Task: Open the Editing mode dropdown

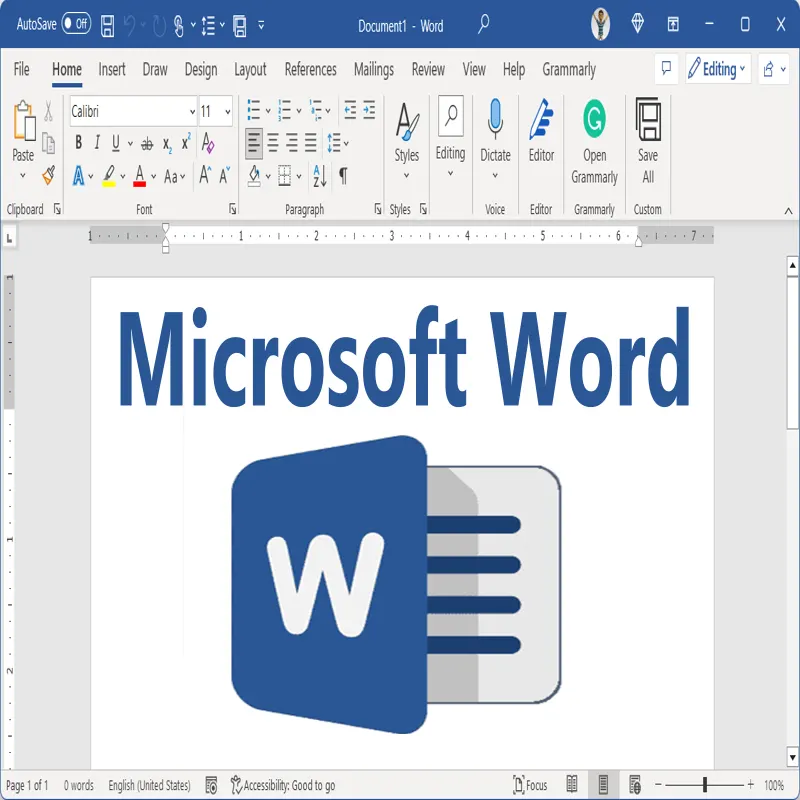Action: pyautogui.click(x=718, y=68)
